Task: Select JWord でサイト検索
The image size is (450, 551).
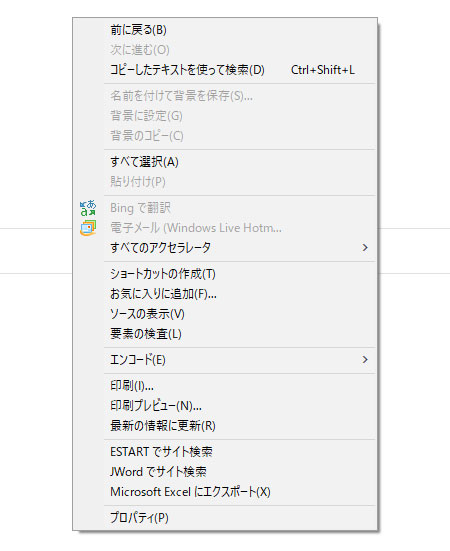Action: click(x=225, y=472)
